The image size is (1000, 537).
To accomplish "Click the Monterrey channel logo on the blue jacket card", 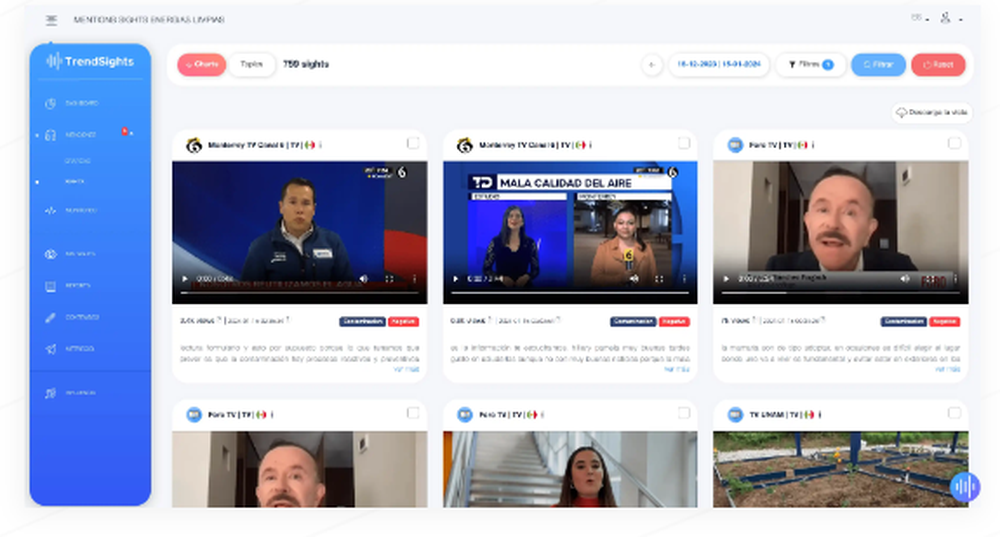I will [194, 145].
